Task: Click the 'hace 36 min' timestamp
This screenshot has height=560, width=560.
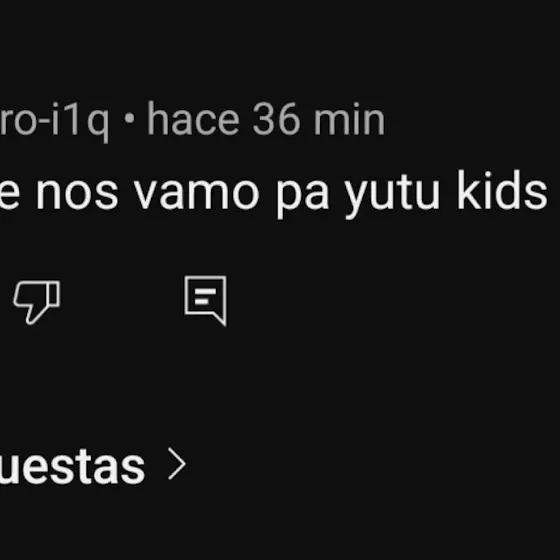Action: pyautogui.click(x=266, y=119)
